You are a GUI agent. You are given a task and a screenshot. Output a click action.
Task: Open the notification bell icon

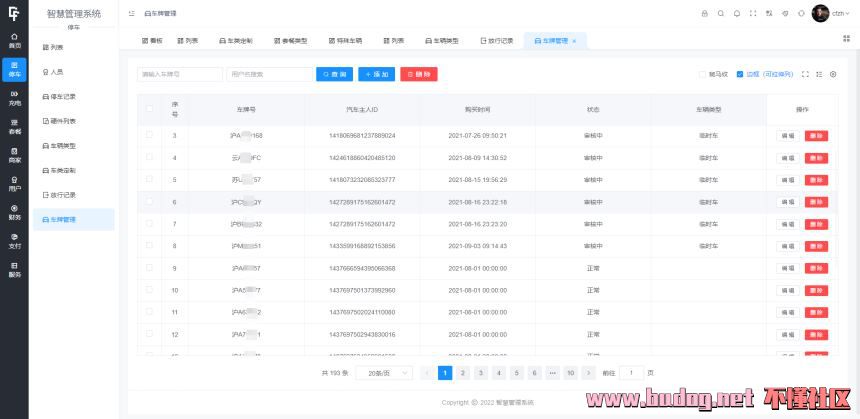[737, 13]
